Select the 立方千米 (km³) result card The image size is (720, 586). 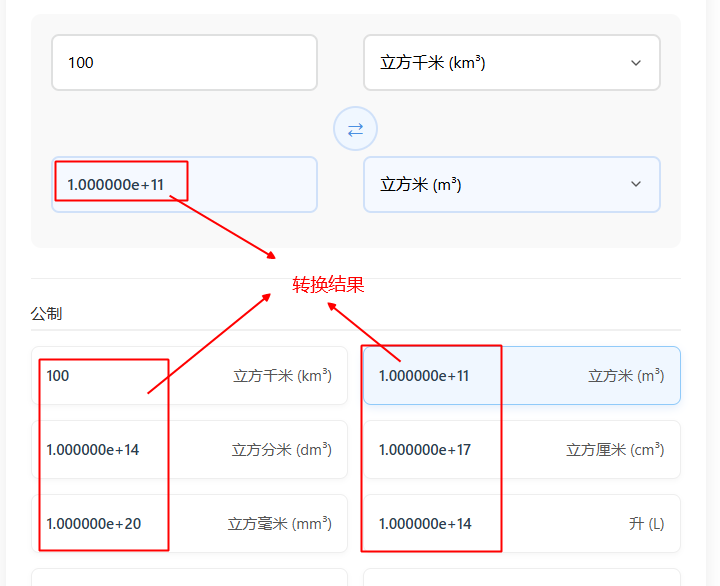(x=189, y=376)
